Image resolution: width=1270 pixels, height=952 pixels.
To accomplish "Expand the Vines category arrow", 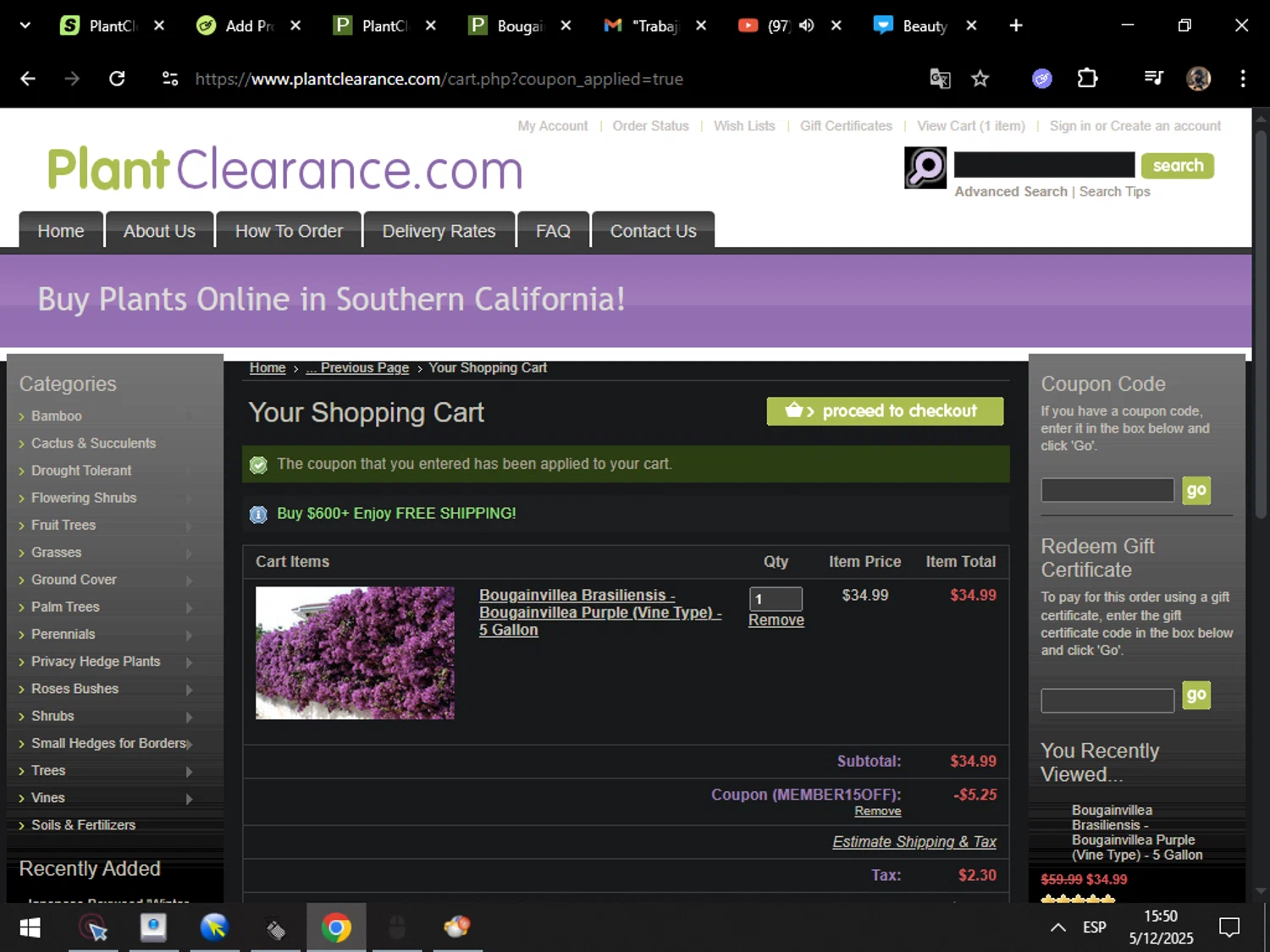I will [x=189, y=798].
